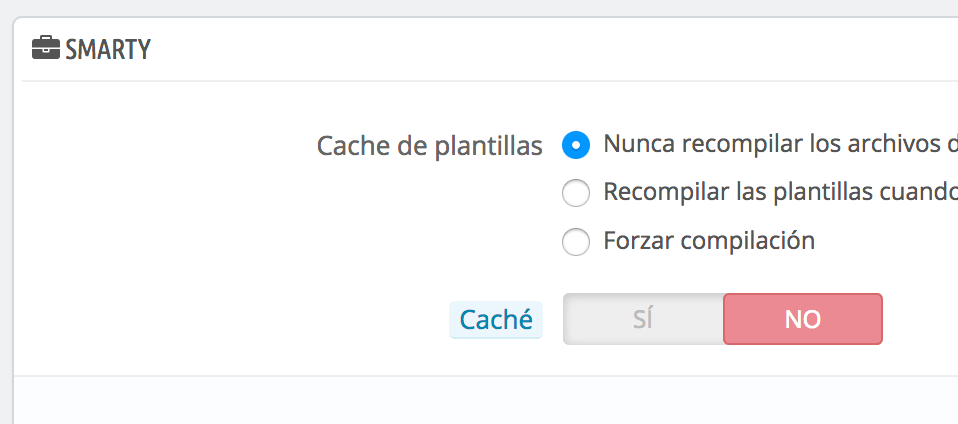Click the red NO button text
958x424 pixels.
[803, 320]
